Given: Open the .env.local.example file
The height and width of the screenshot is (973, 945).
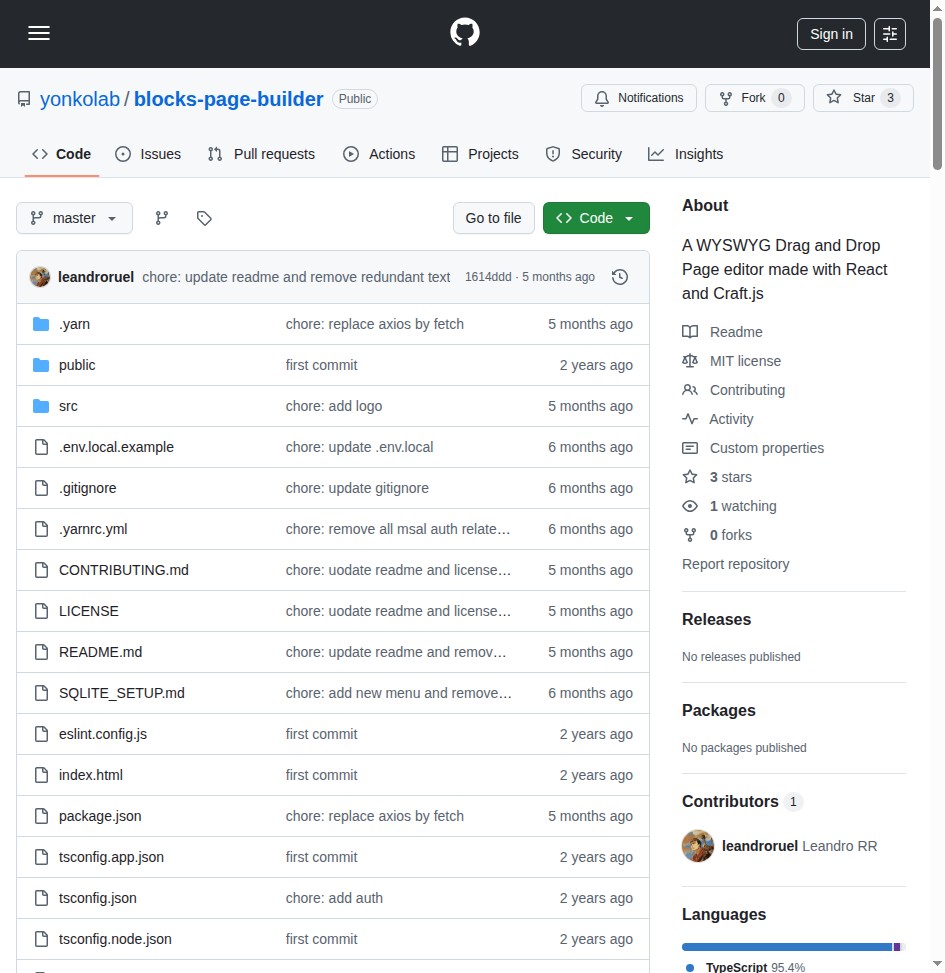Looking at the screenshot, I should (x=116, y=447).
